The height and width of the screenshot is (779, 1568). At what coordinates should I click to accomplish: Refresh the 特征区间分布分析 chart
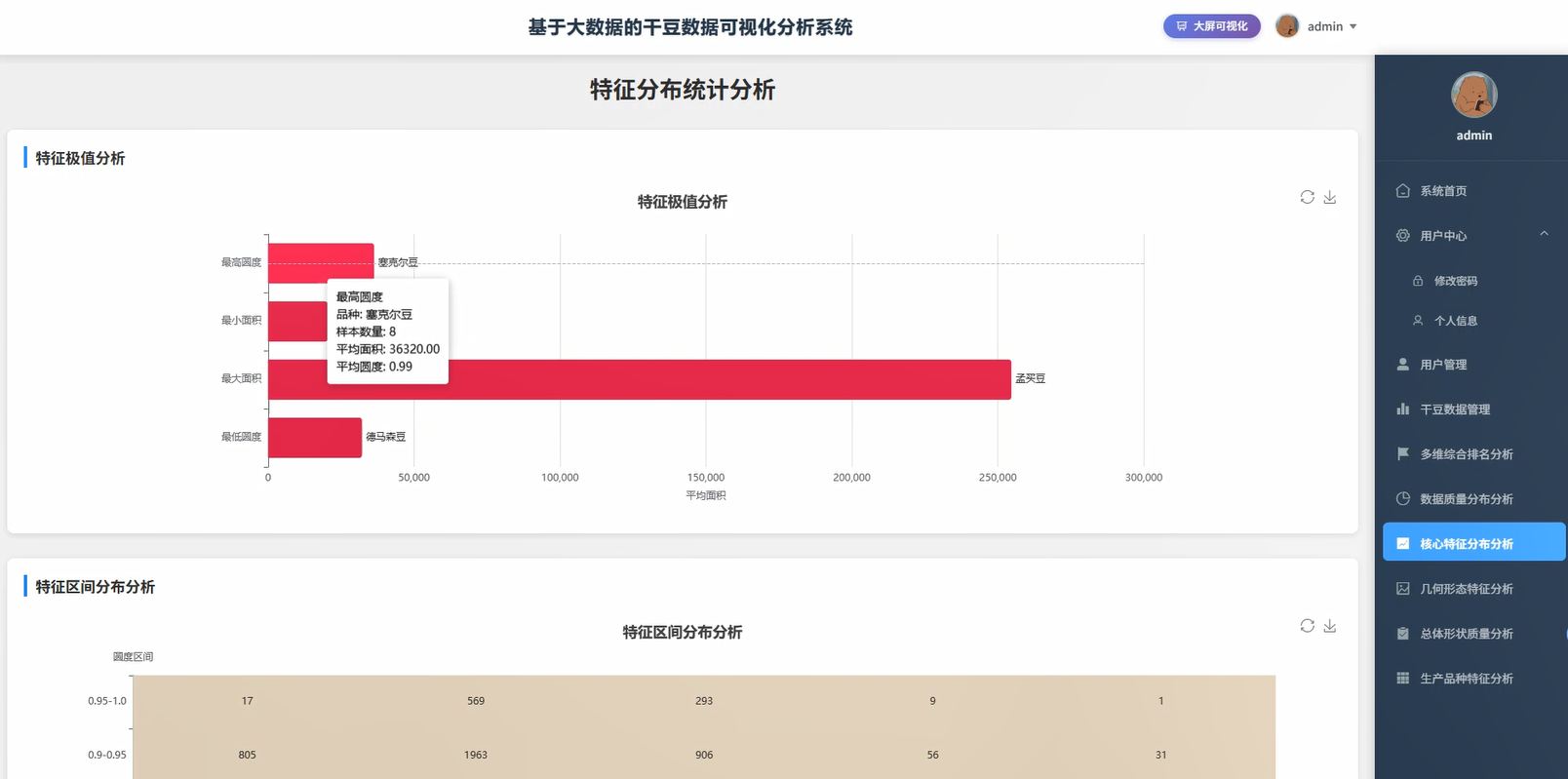pos(1307,626)
